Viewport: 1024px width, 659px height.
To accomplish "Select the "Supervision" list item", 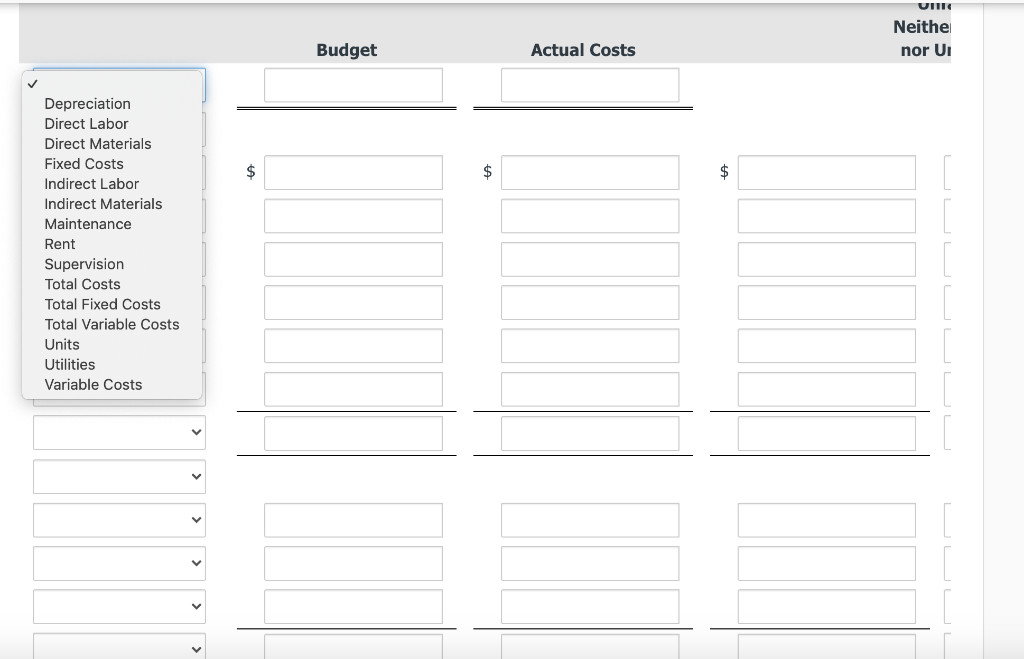I will tap(84, 263).
